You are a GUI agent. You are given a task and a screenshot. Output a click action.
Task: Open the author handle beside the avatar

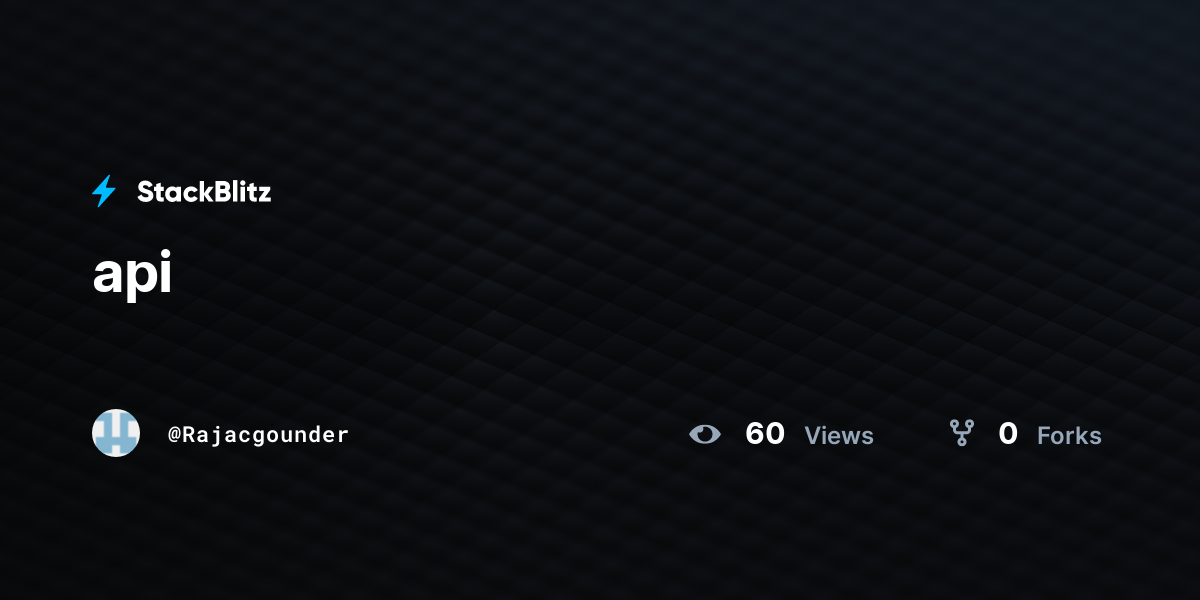pos(258,435)
